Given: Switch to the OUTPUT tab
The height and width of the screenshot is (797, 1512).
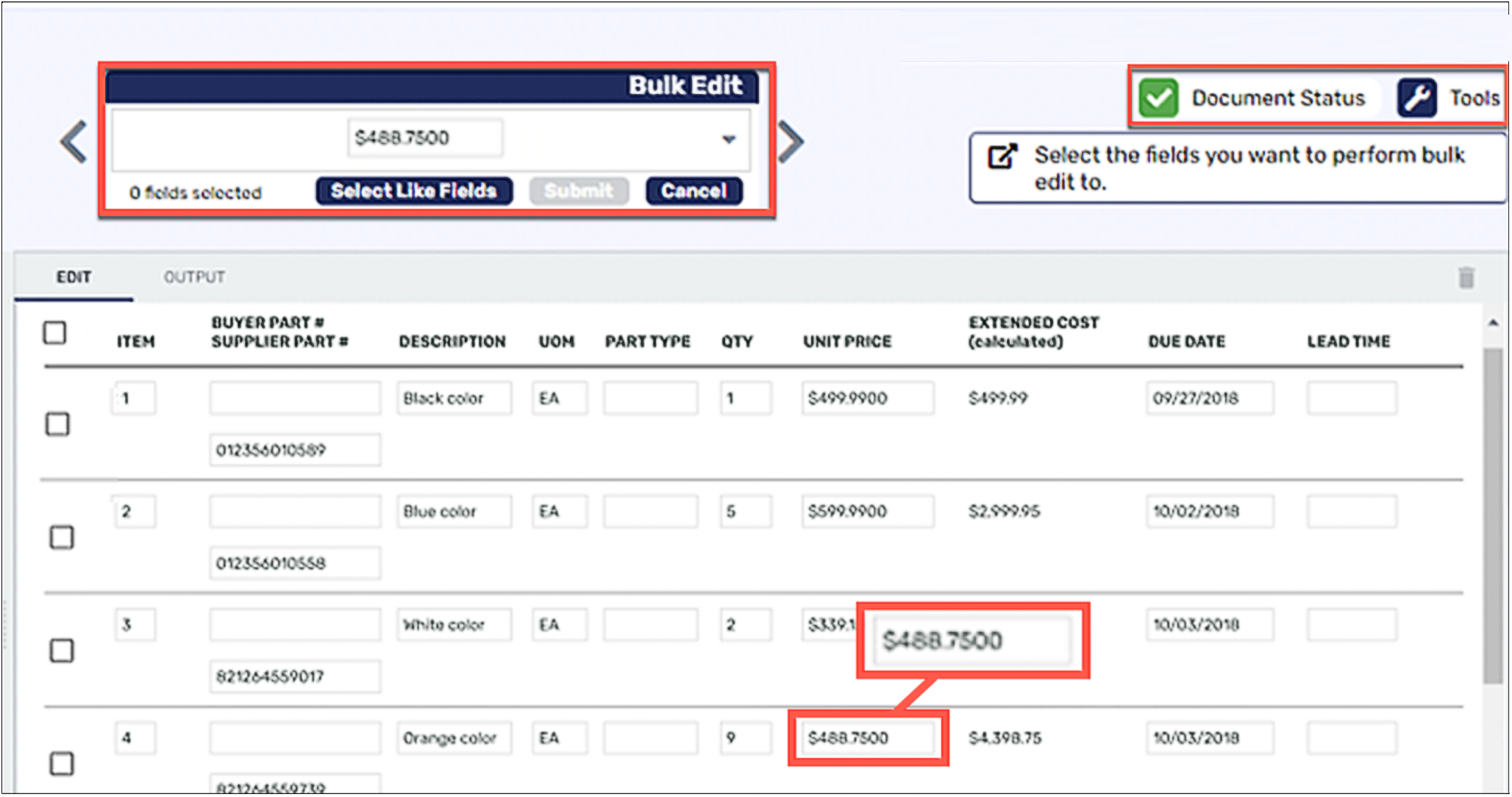Looking at the screenshot, I should (194, 277).
